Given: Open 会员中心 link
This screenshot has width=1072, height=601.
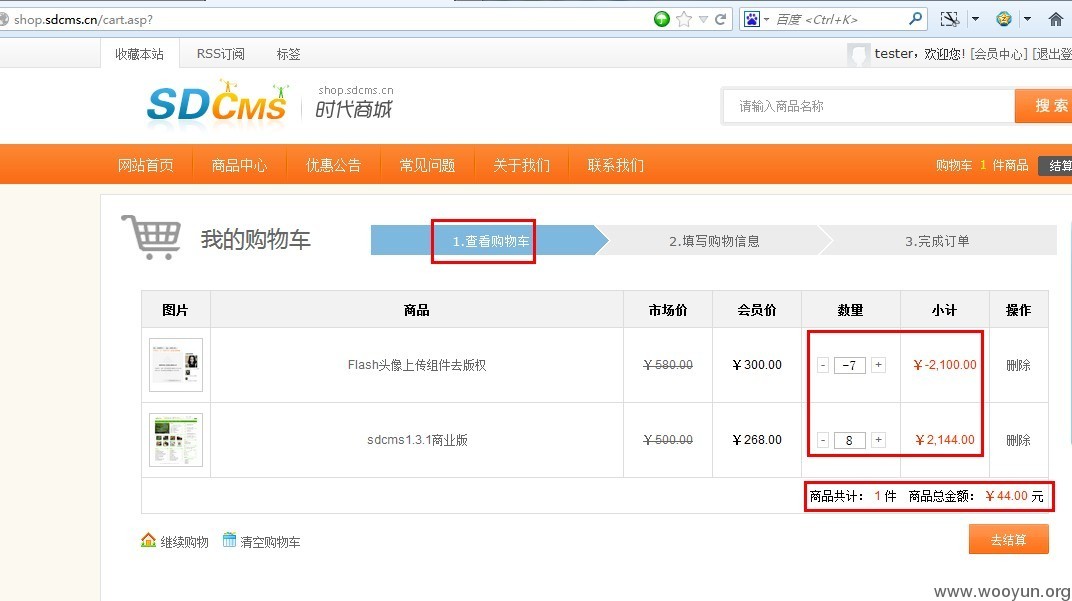Looking at the screenshot, I should pyautogui.click(x=999, y=54).
